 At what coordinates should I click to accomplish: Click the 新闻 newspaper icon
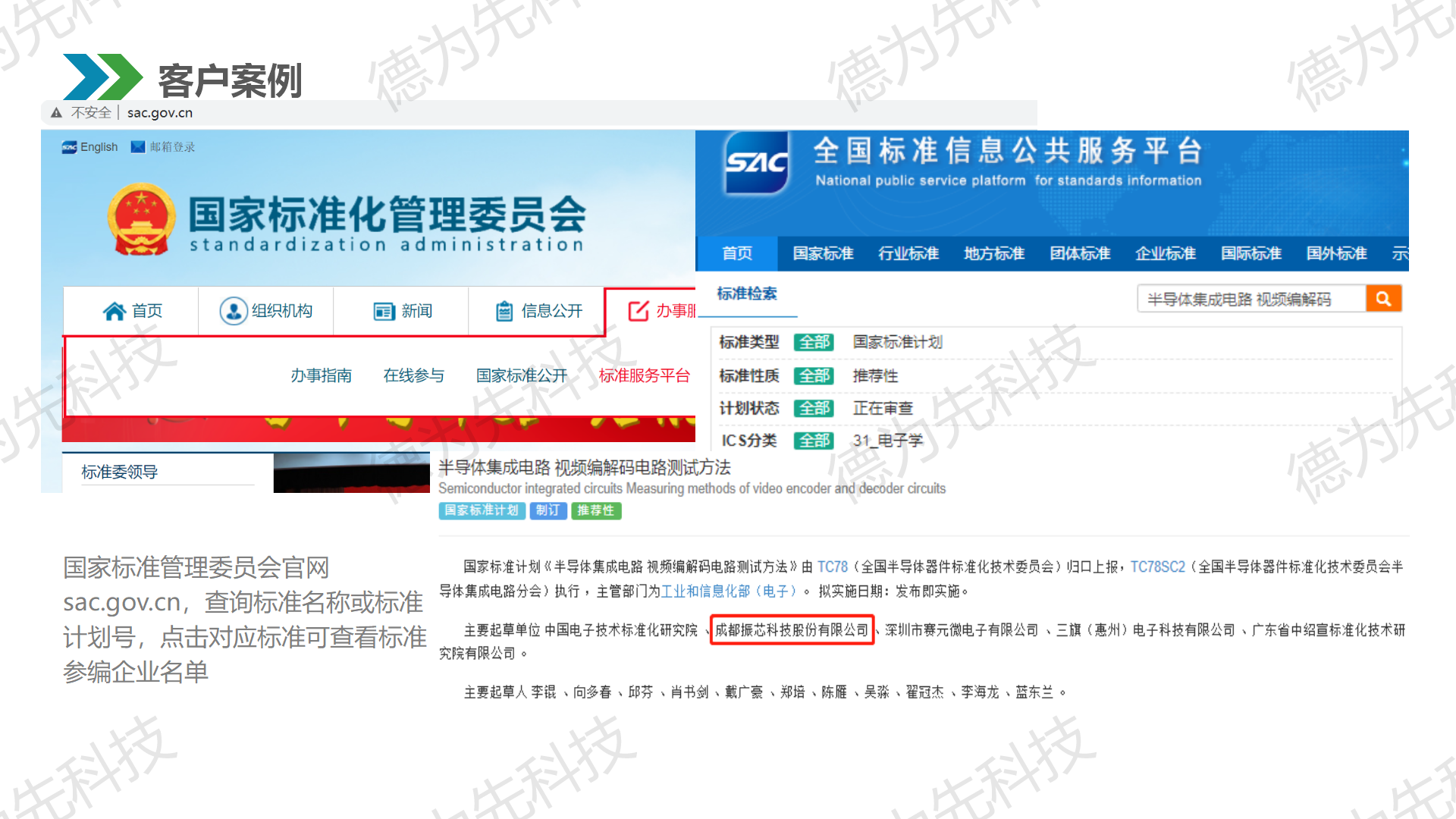(384, 312)
